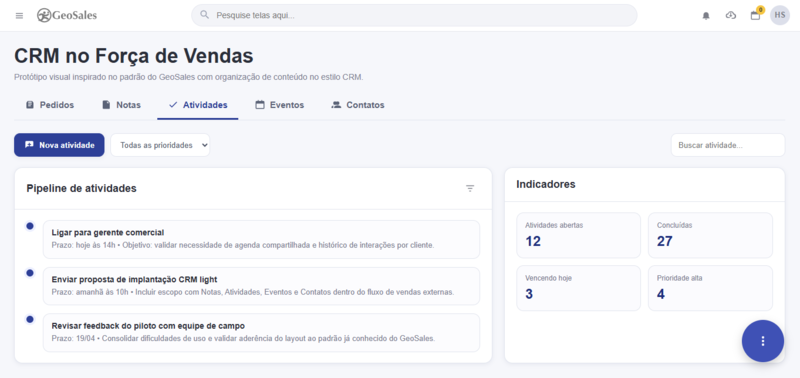Screen dimensions: 800x378
Task: Click the Atividades abertas indicator card
Action: click(579, 235)
